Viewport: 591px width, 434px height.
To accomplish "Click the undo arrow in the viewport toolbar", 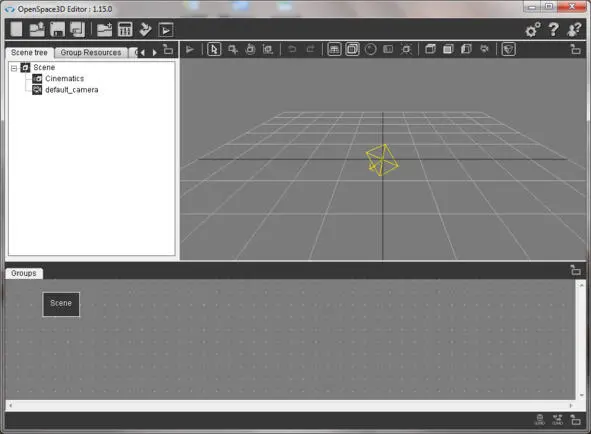I will (292, 49).
